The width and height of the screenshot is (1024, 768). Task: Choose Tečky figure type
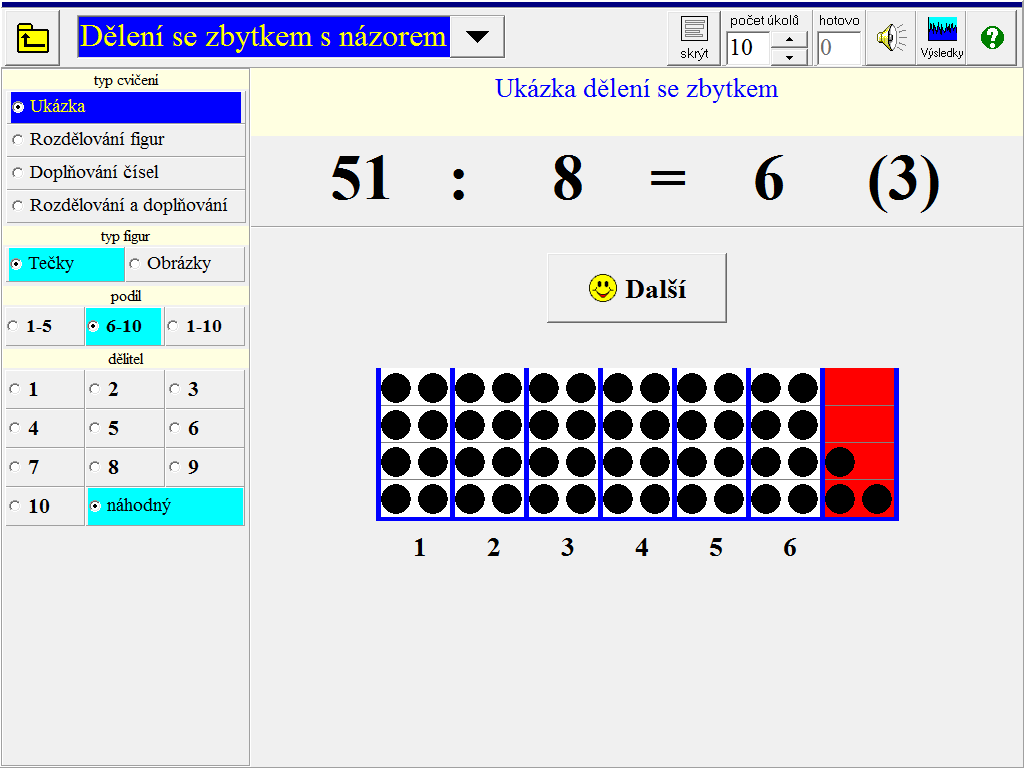point(66,264)
